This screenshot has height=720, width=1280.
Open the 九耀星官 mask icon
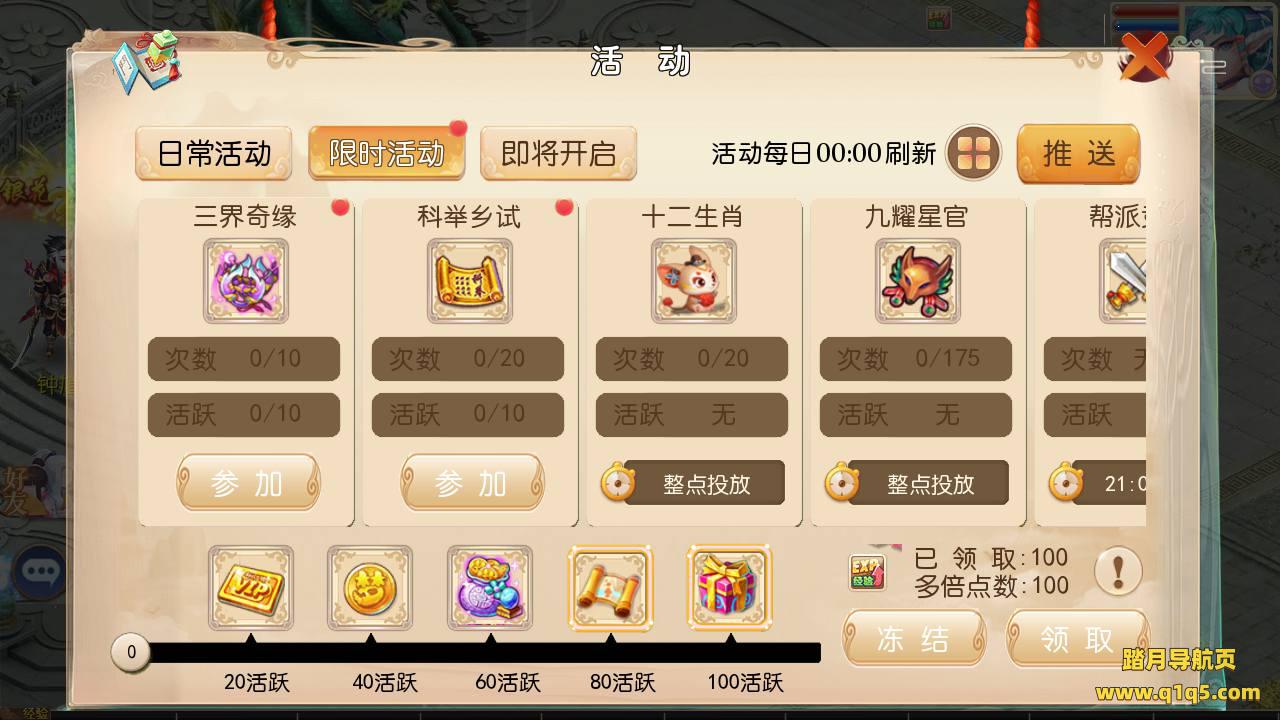[918, 281]
